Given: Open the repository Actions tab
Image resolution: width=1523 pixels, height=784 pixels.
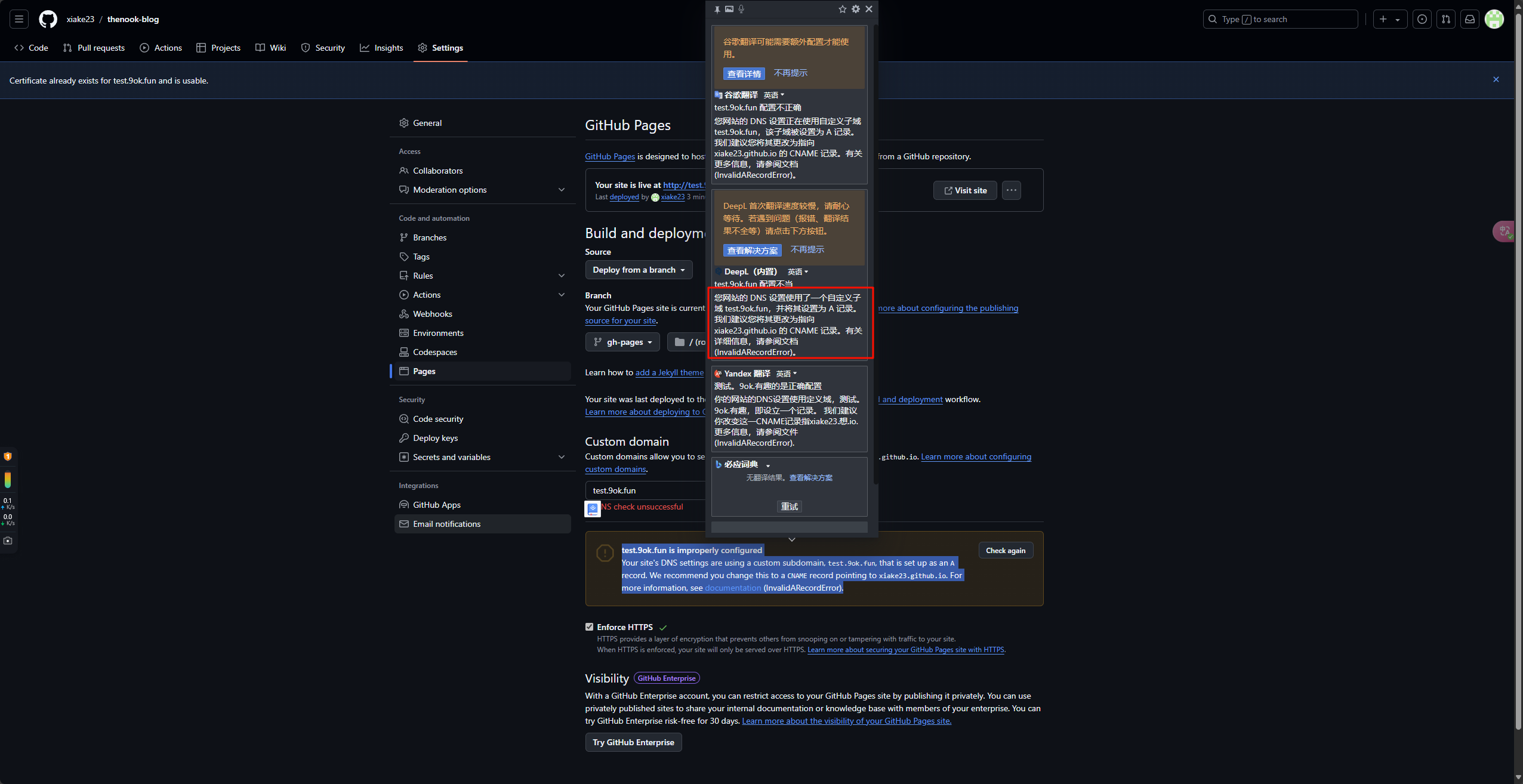Looking at the screenshot, I should tap(161, 48).
